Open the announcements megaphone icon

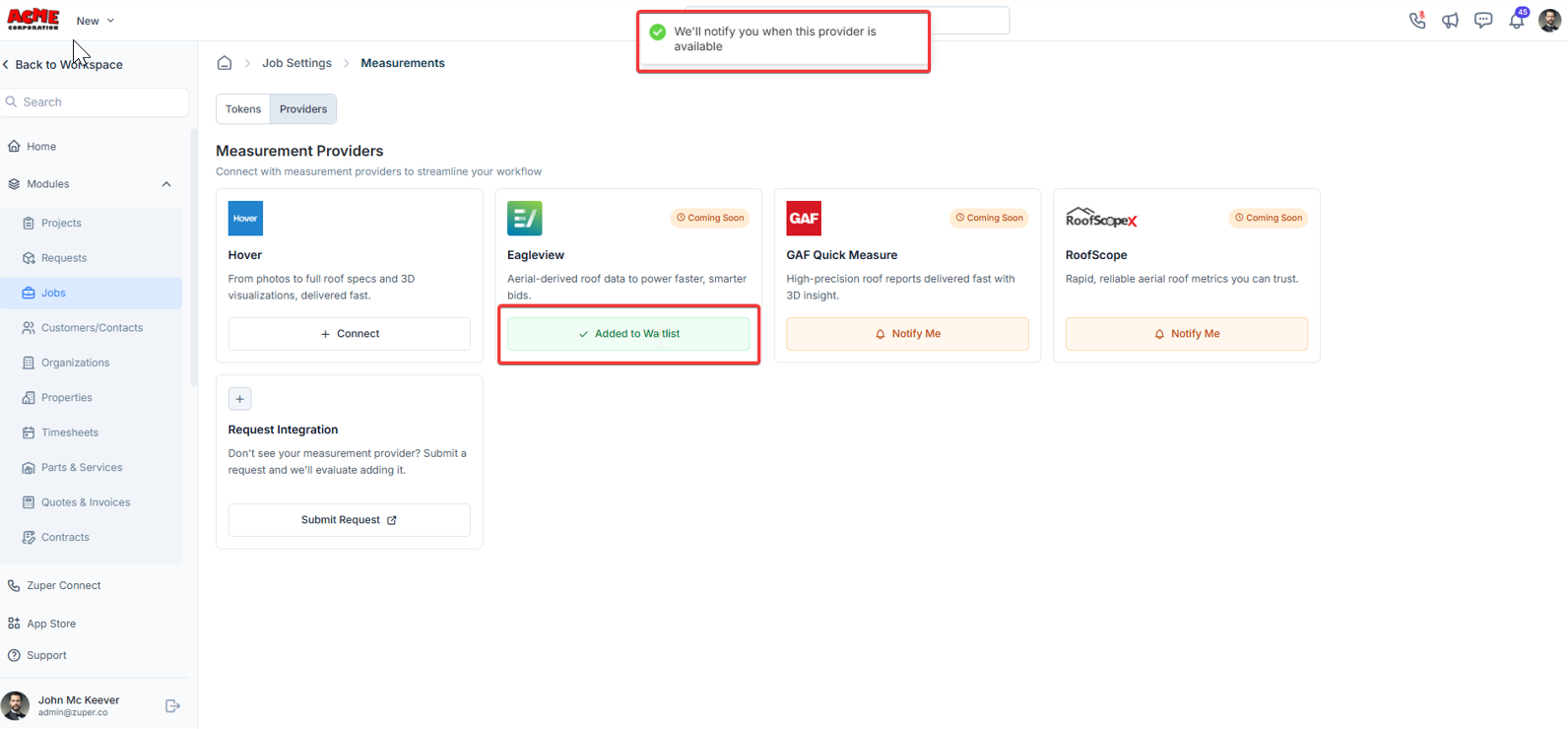click(1450, 21)
